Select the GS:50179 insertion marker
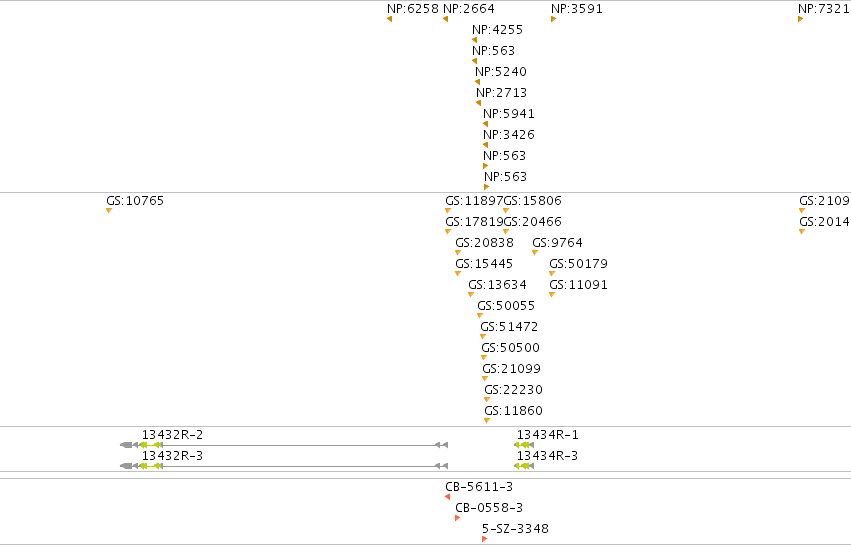Image resolution: width=851 pixels, height=545 pixels. 552,274
